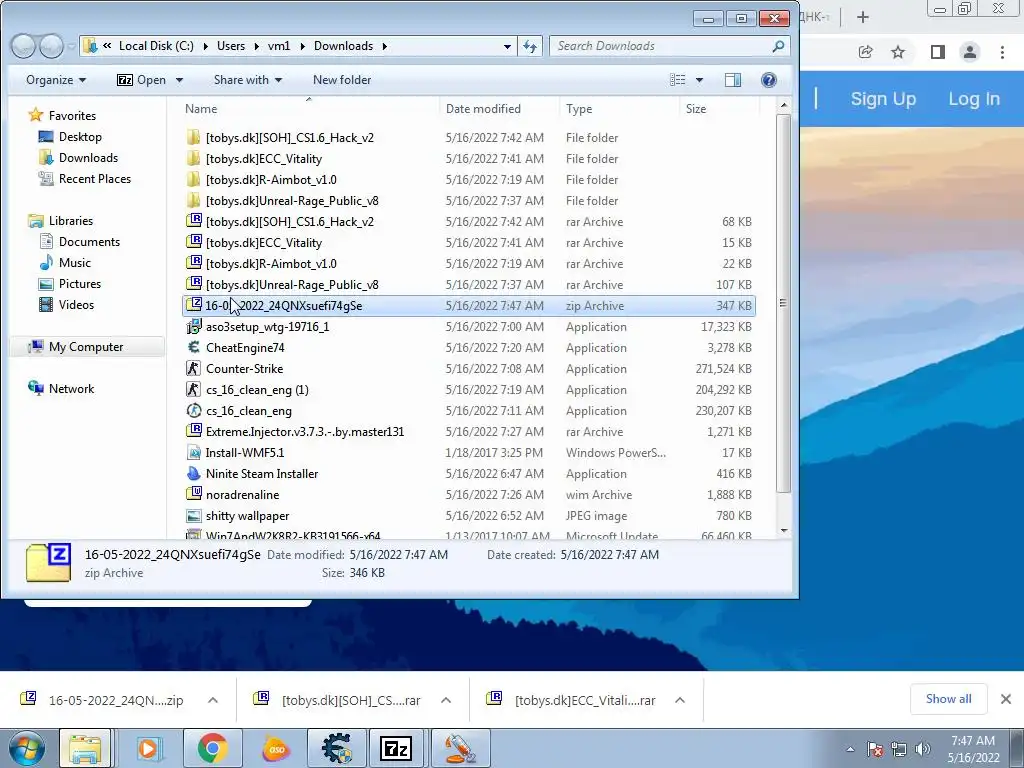Expand options for ECC_Vitali rar download

tap(680, 700)
